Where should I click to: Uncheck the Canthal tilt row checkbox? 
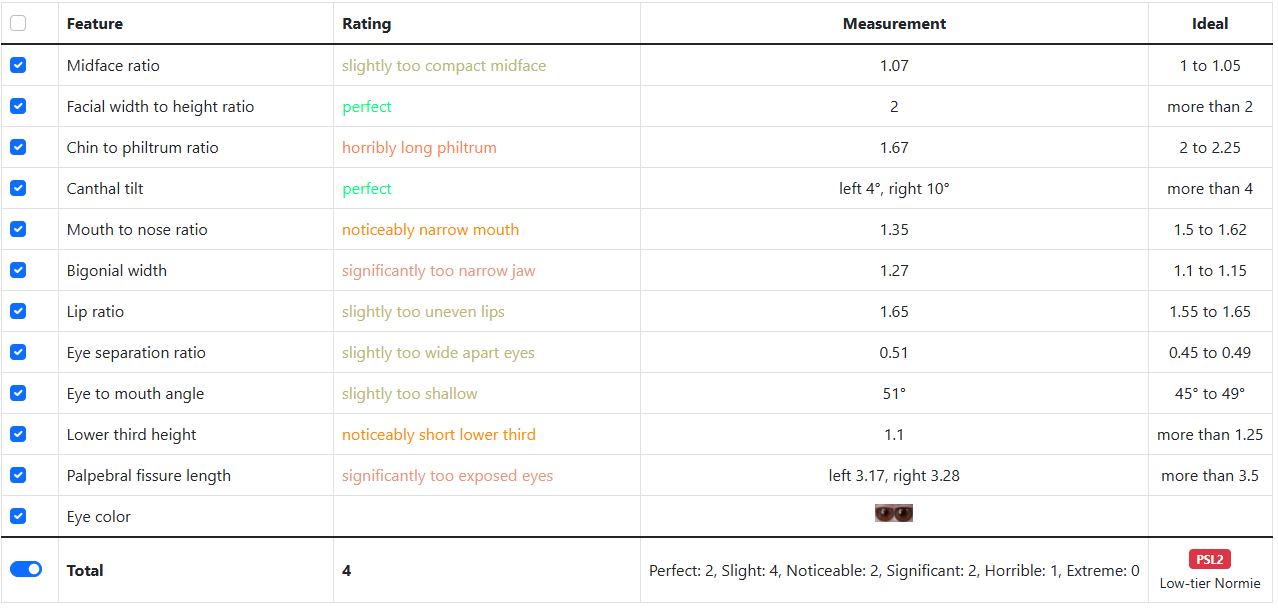18,188
